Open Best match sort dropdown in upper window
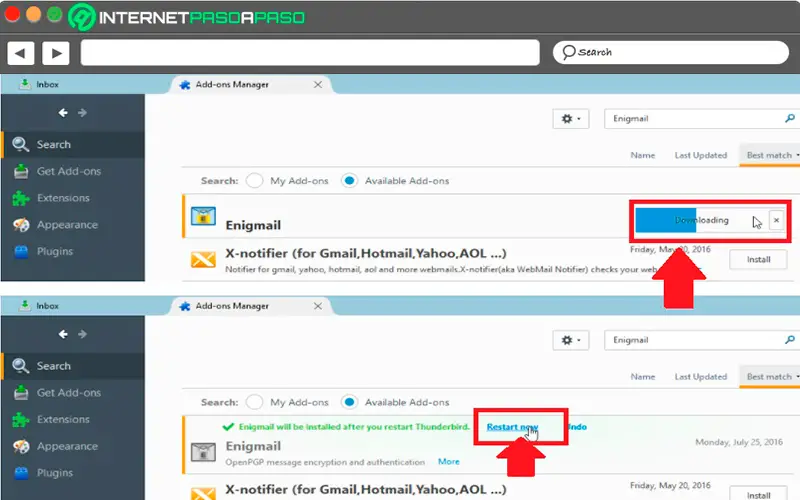Viewport: 800px width, 500px height. coord(771,155)
